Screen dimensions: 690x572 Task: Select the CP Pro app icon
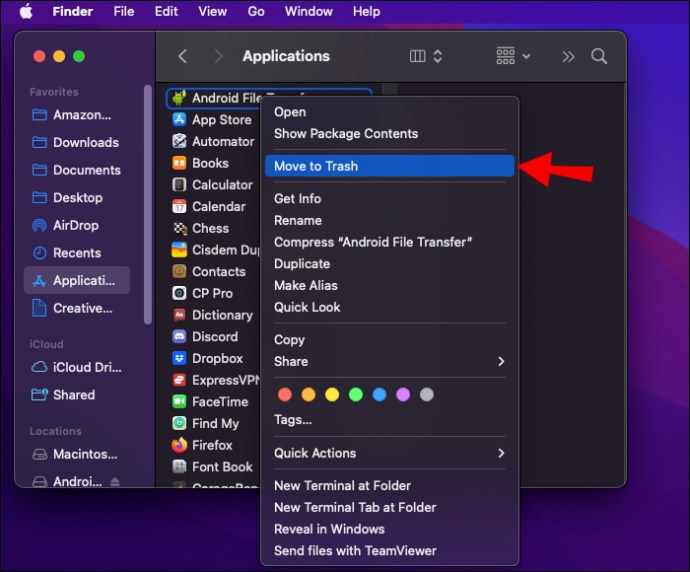click(x=179, y=293)
